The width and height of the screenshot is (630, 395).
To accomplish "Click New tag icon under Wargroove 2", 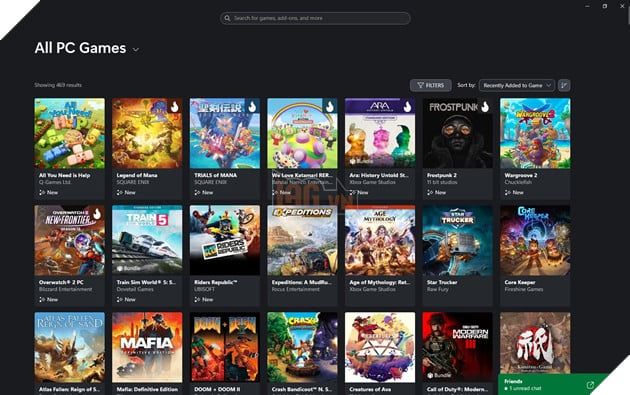I will pyautogui.click(x=507, y=192).
